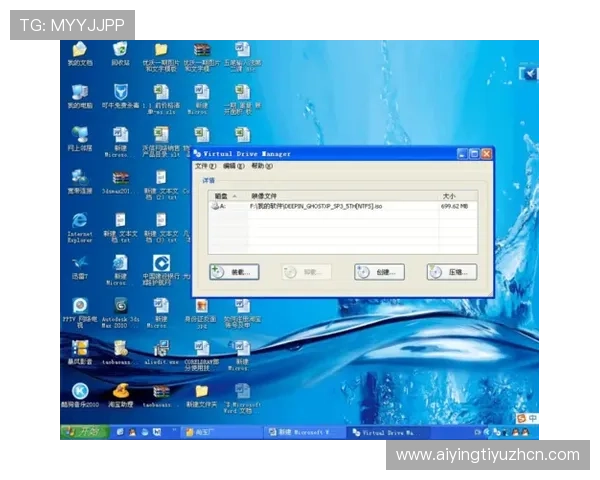600x480 pixels.
Task: Click the 装载 (Mount) button
Action: (x=234, y=272)
